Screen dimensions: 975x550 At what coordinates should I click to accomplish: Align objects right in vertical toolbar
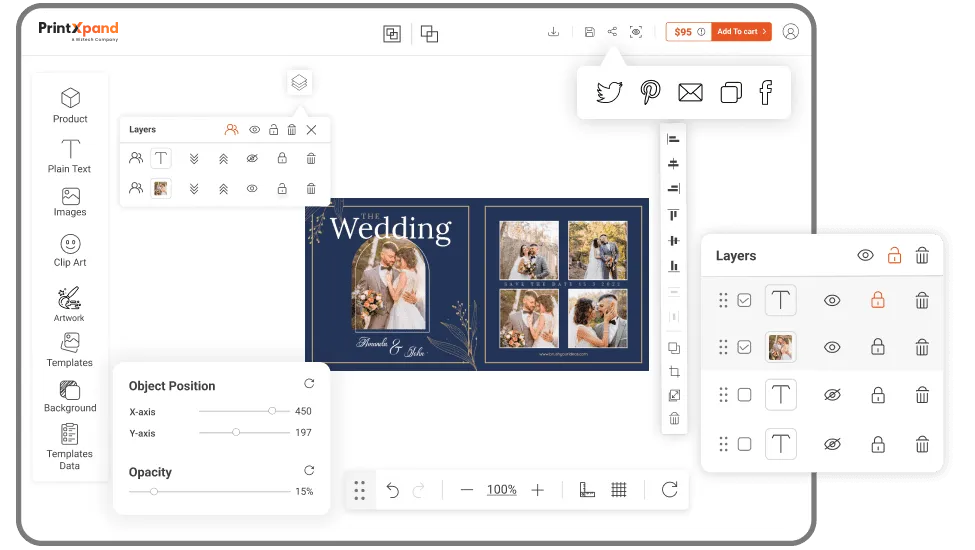click(673, 188)
